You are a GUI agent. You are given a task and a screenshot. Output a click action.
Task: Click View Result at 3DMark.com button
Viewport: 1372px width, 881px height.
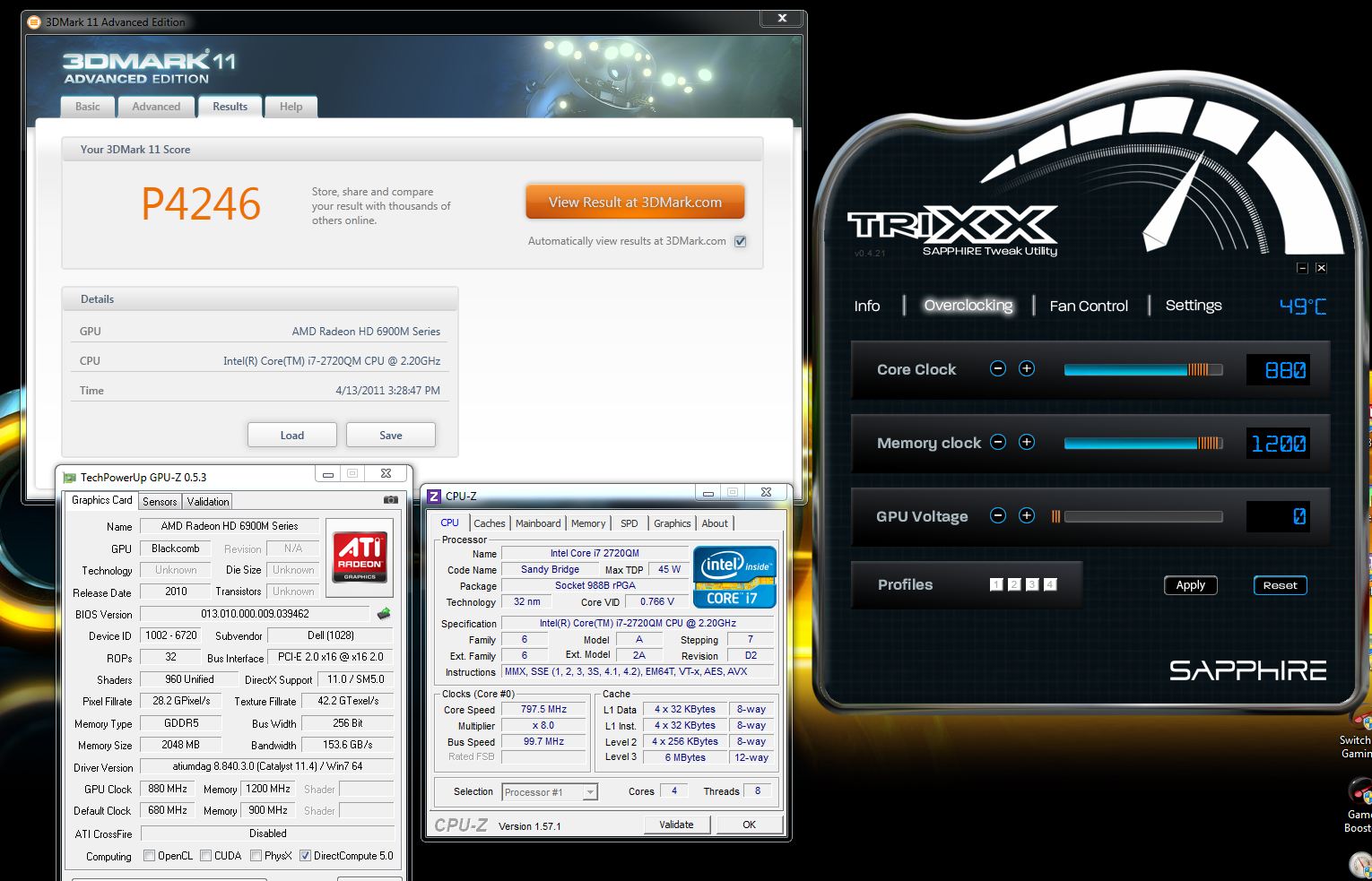[x=635, y=203]
